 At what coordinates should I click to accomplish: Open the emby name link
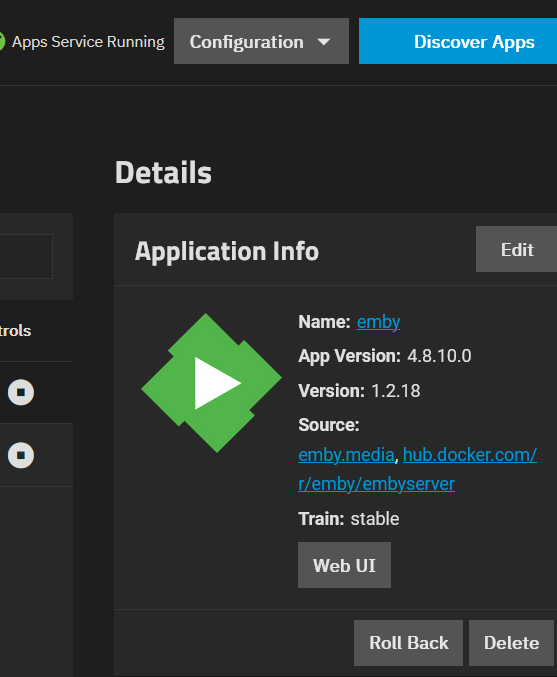[x=378, y=322]
